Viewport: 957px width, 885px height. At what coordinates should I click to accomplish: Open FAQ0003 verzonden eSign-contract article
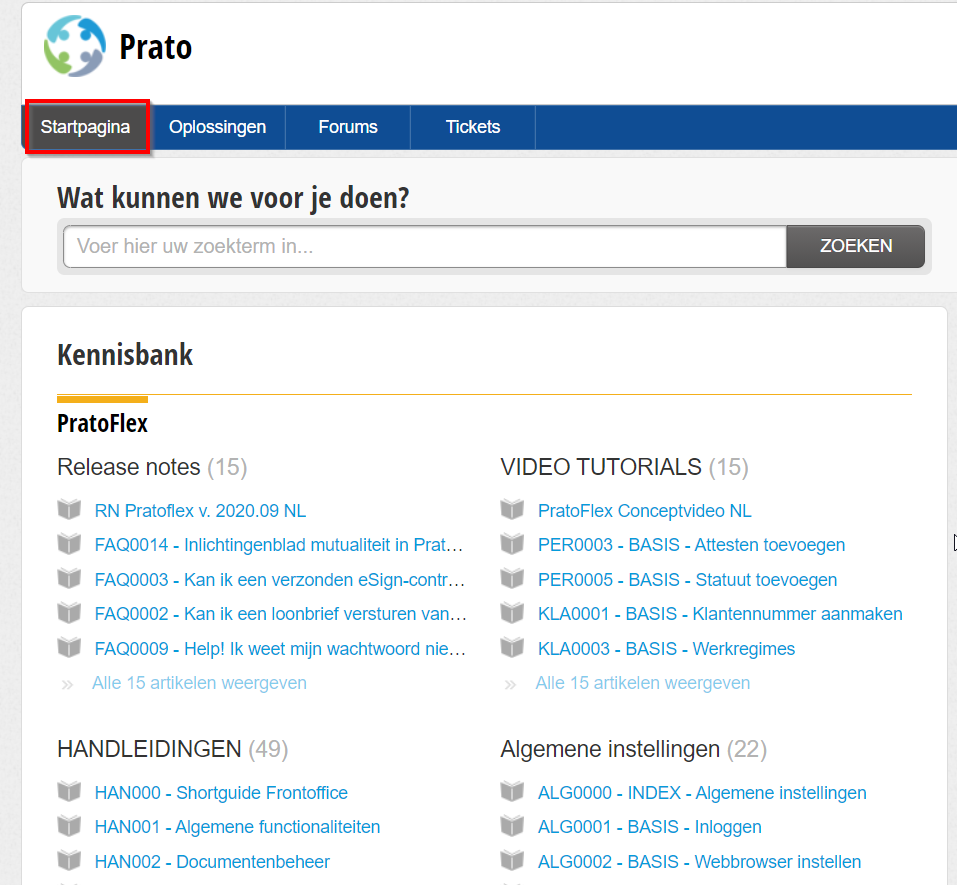pyautogui.click(x=280, y=580)
